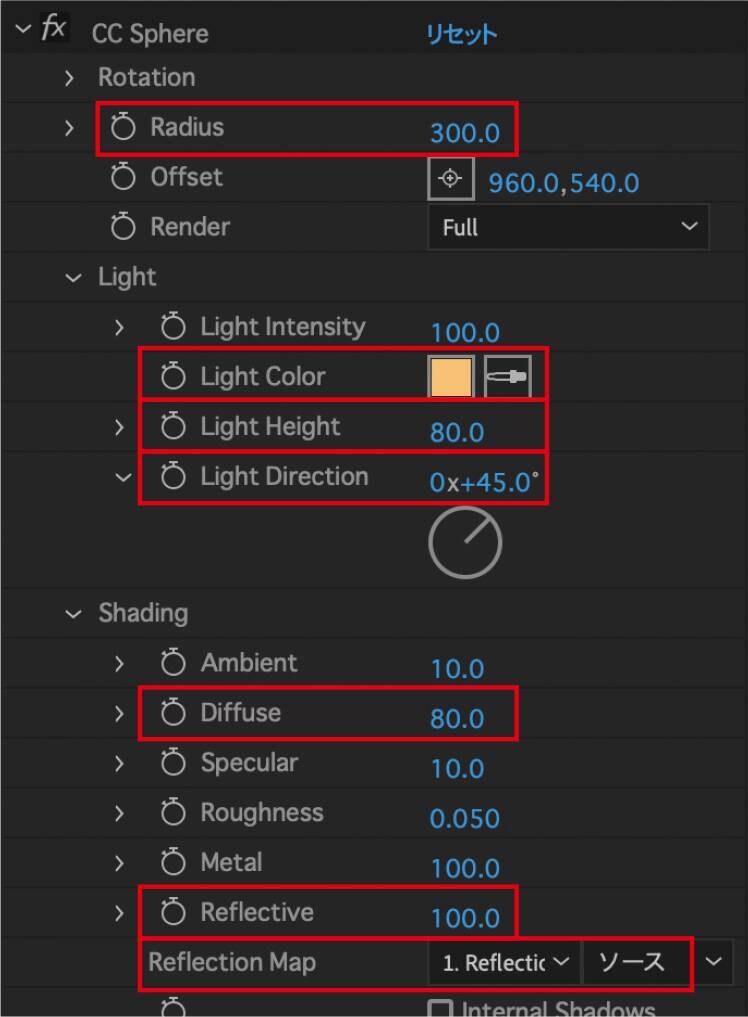Expand the Rotation property group
The height and width of the screenshot is (1017, 748).
point(70,78)
